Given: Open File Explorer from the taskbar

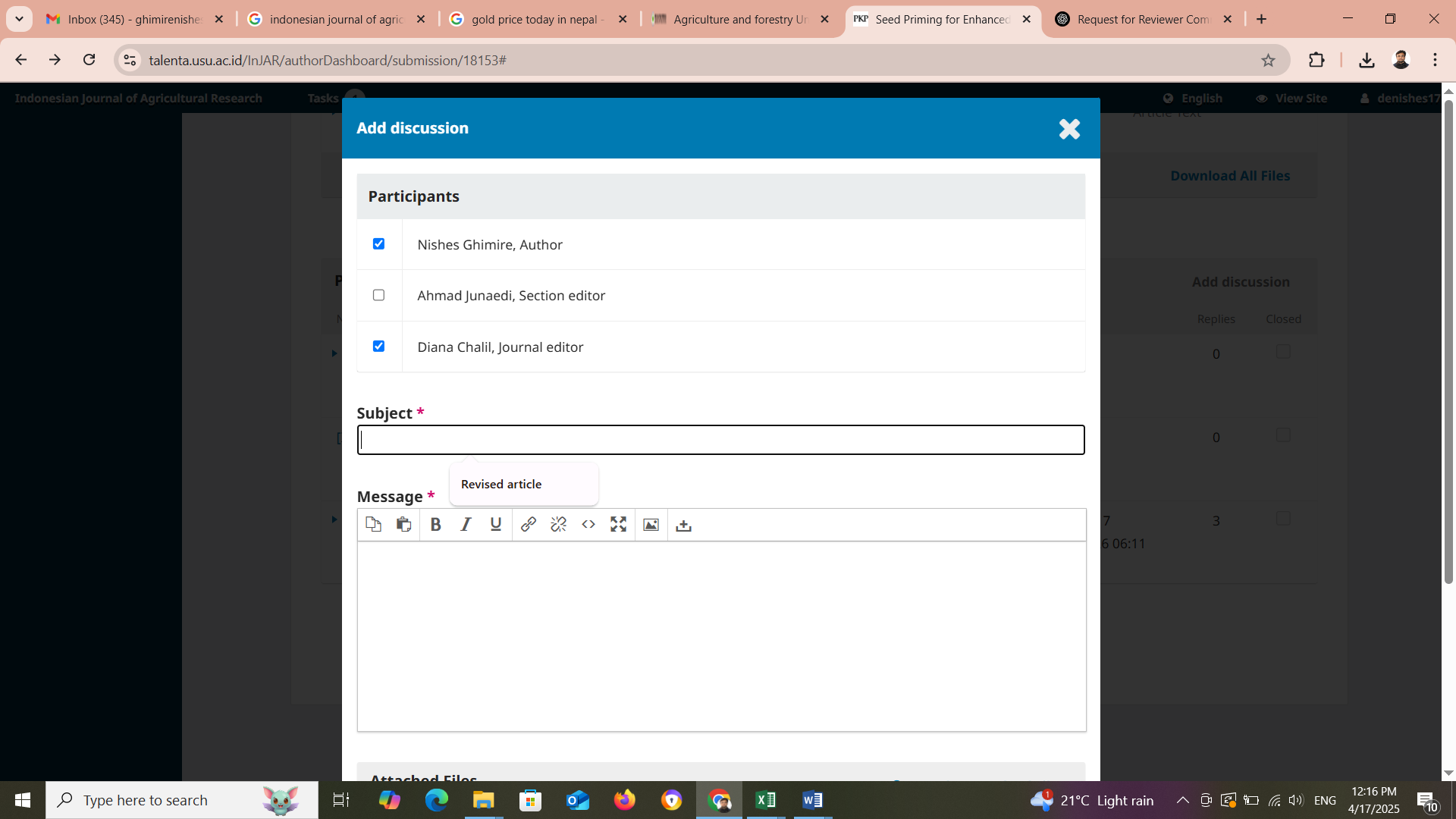Looking at the screenshot, I should point(483,800).
